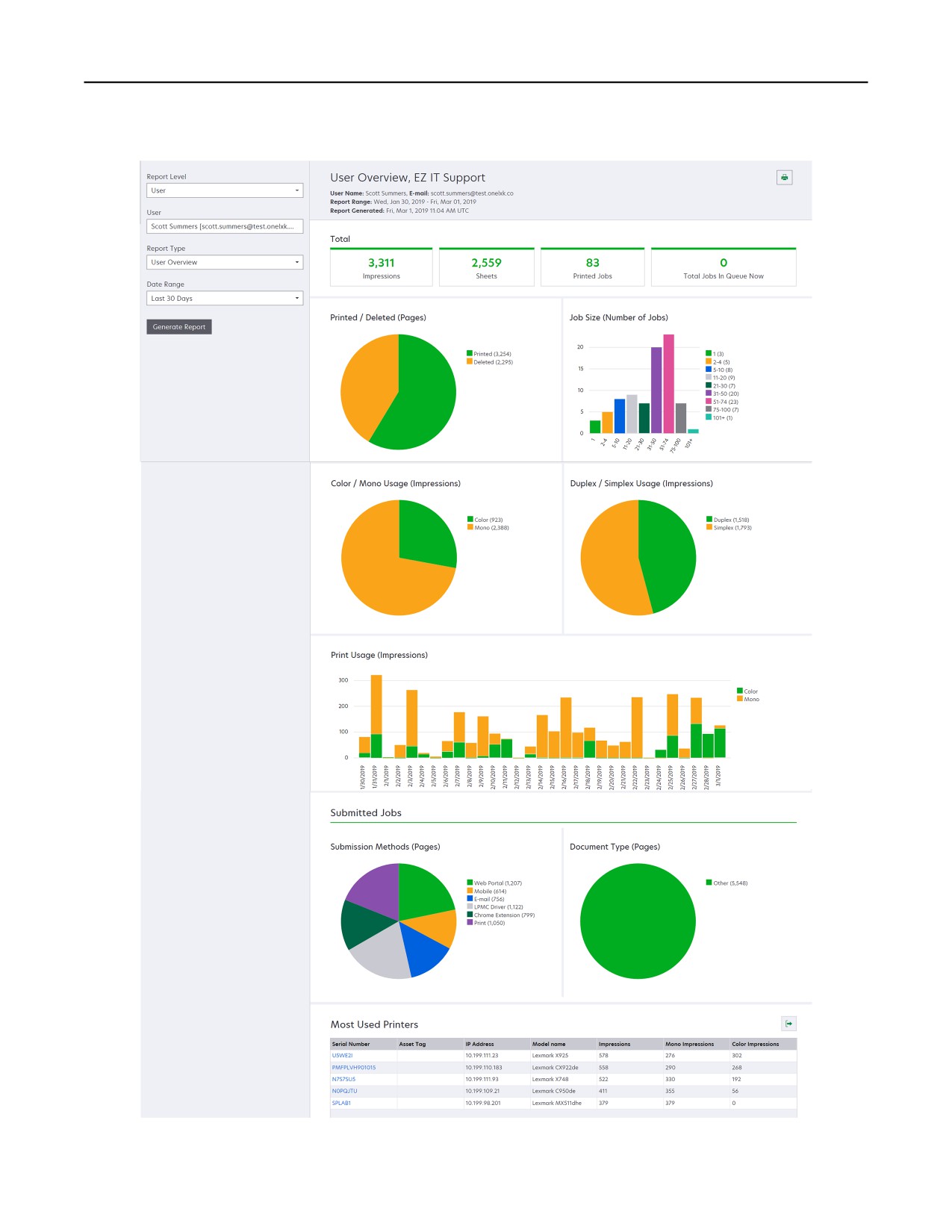Sort table by Impressions column header
The width and height of the screenshot is (952, 1232).
(x=615, y=1044)
